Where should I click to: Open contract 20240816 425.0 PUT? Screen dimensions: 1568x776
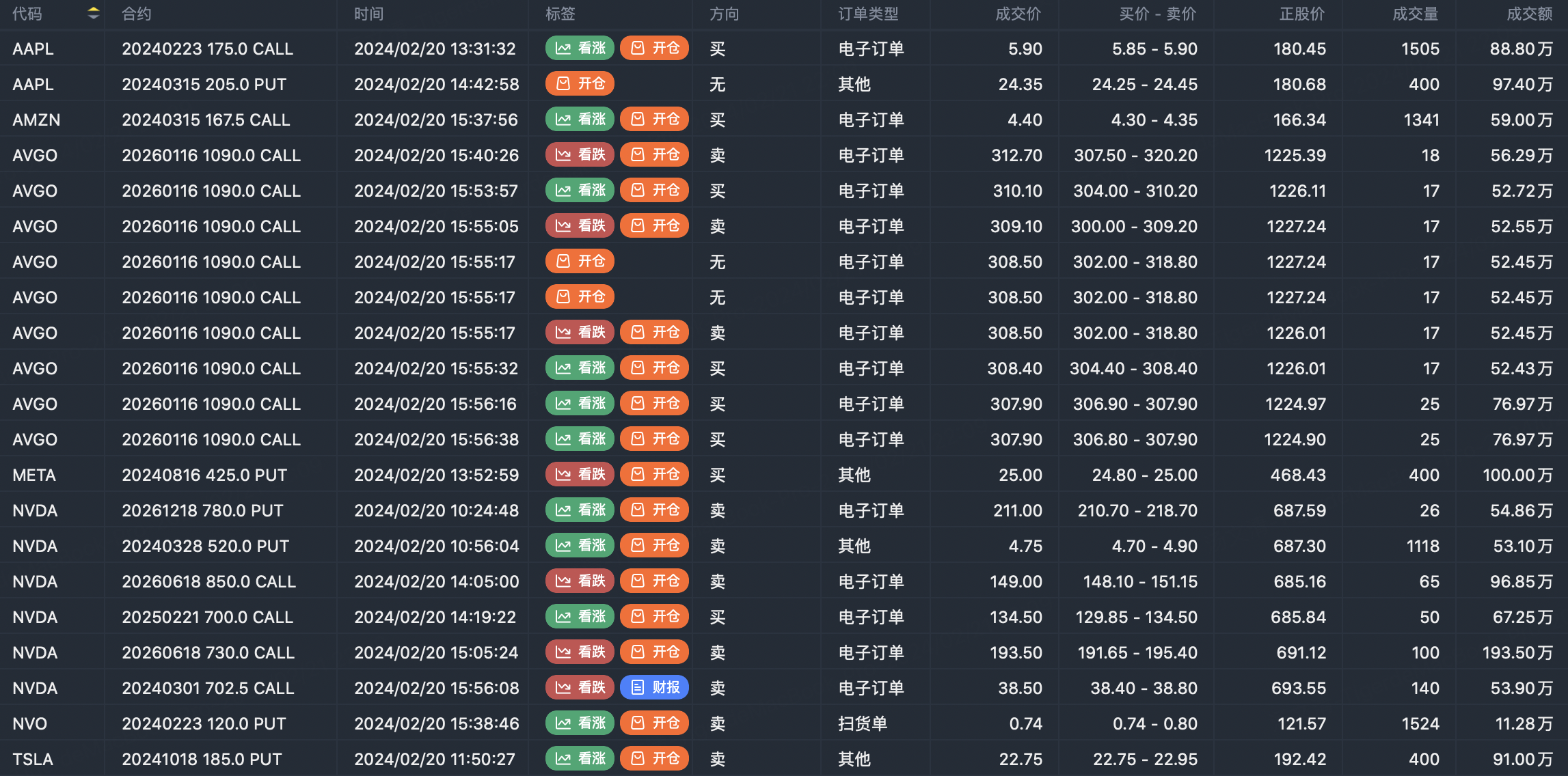[204, 475]
